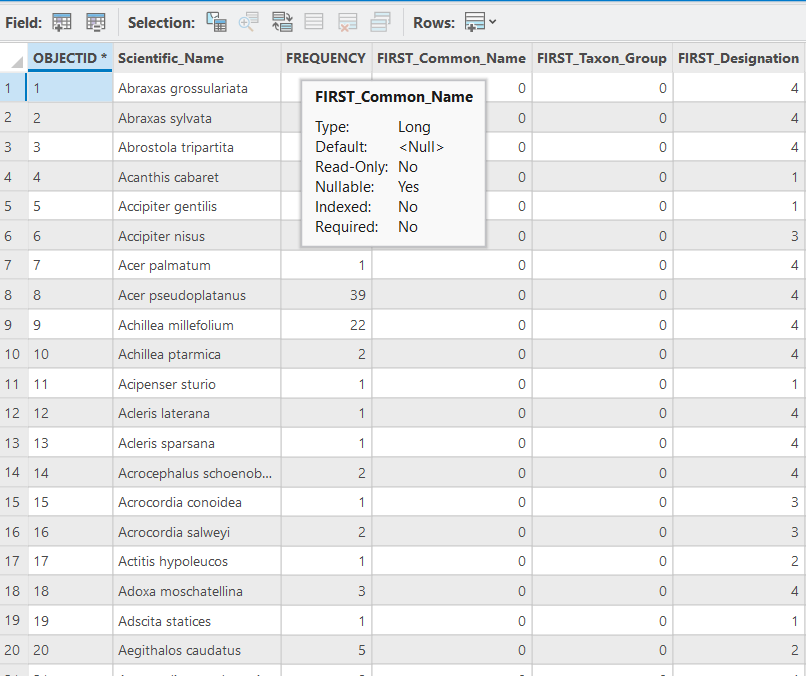806x676 pixels.
Task: Click the FIRST_Designation value in Actitis hypoleucos row
Action: pos(739,562)
